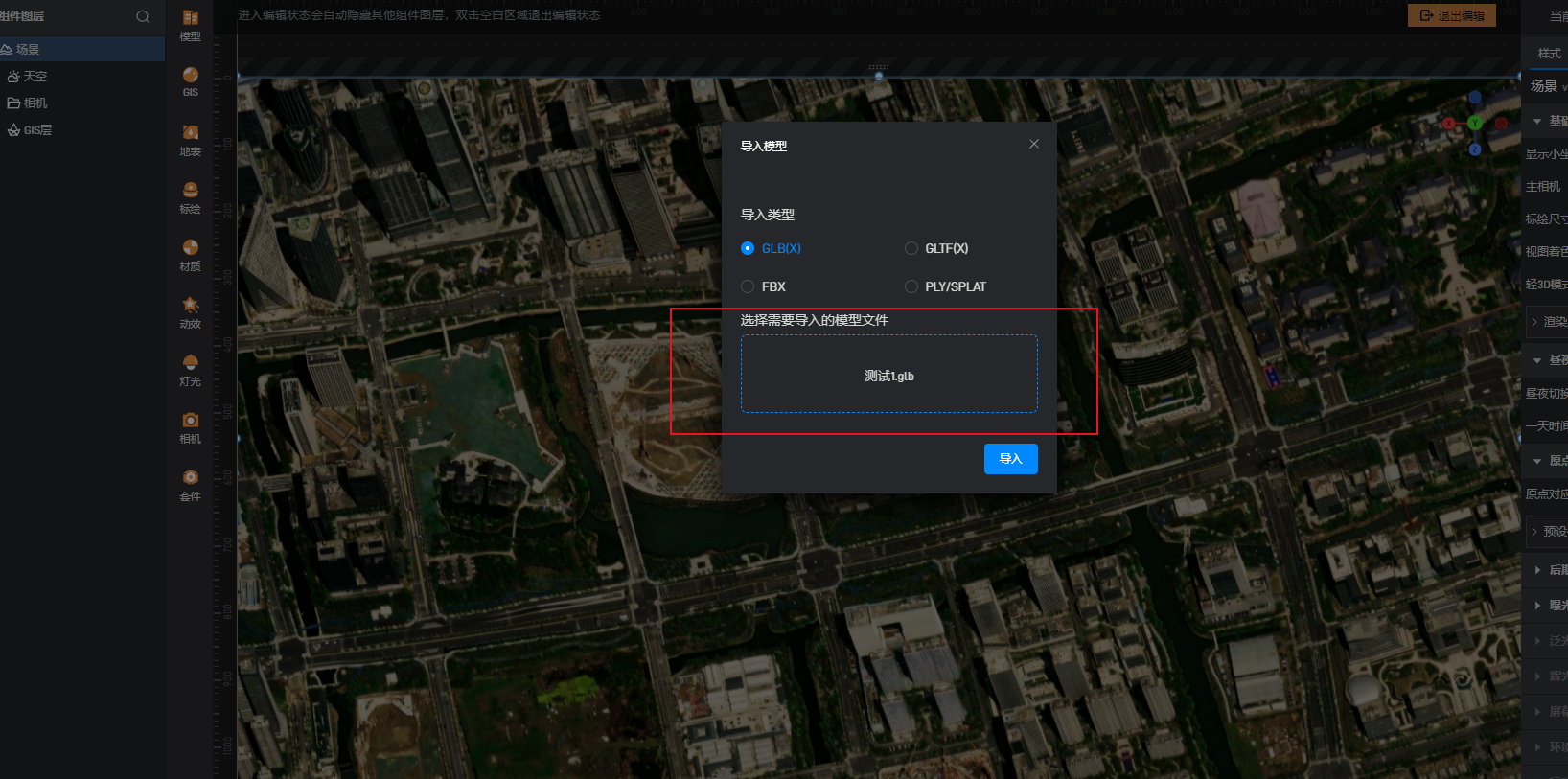Click the model file upload area showing 测试1.glb
Image resolution: width=1568 pixels, height=779 pixels.
click(889, 374)
